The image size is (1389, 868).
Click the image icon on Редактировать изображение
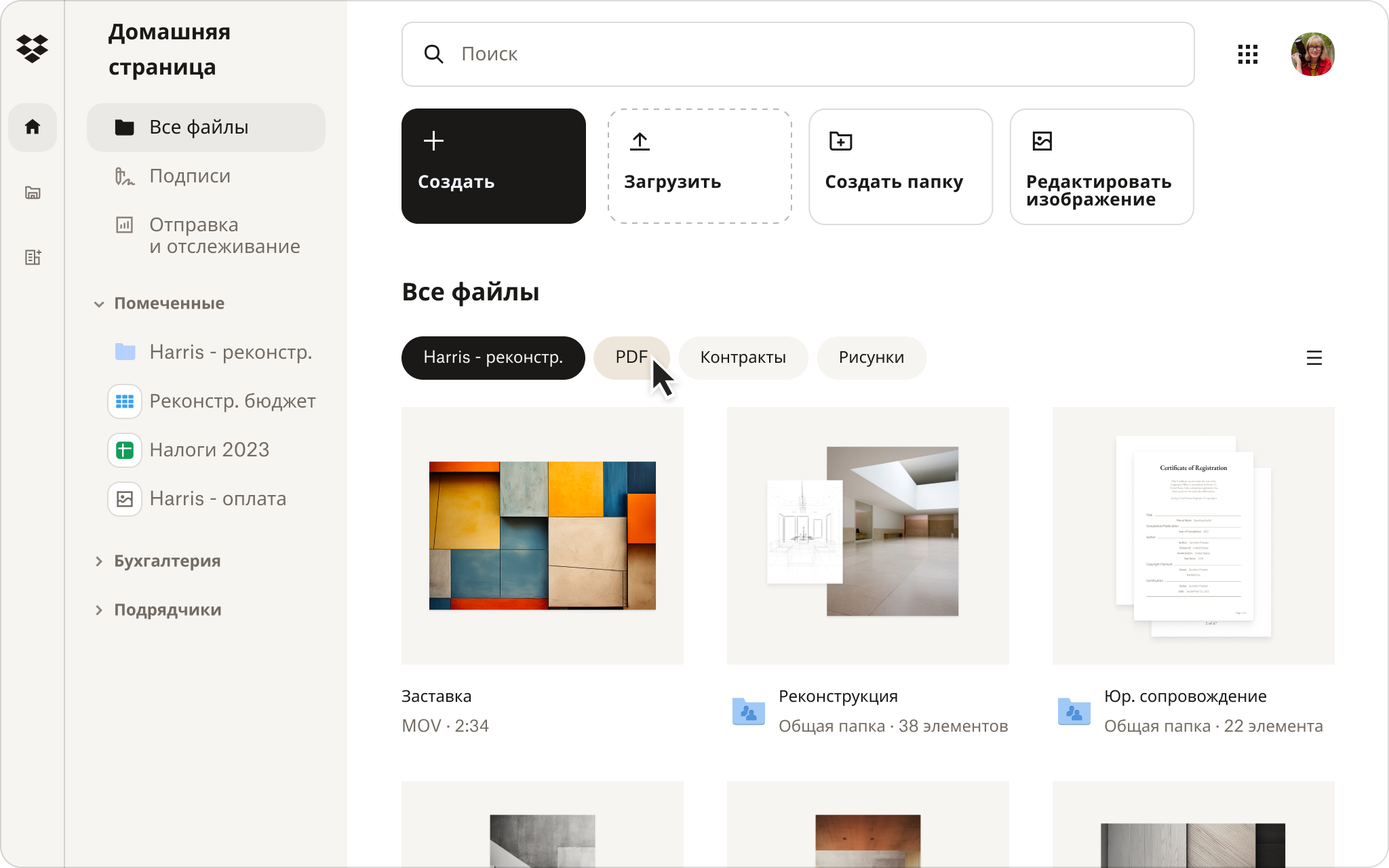click(1042, 141)
